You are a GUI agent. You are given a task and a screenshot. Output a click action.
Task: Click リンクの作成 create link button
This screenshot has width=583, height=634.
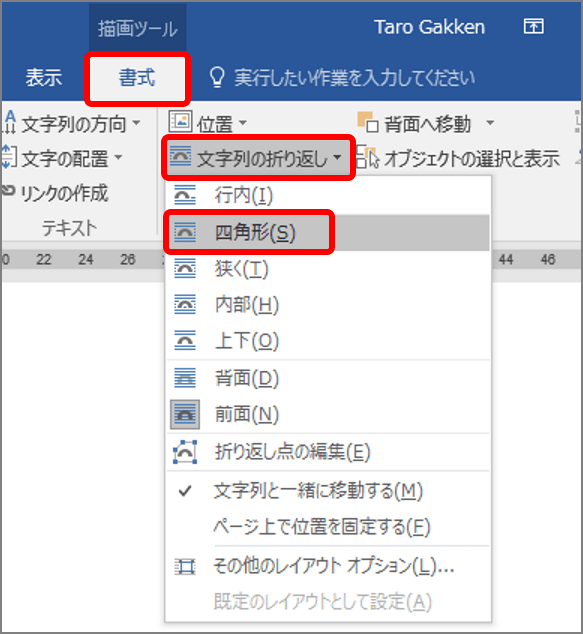pos(55,193)
